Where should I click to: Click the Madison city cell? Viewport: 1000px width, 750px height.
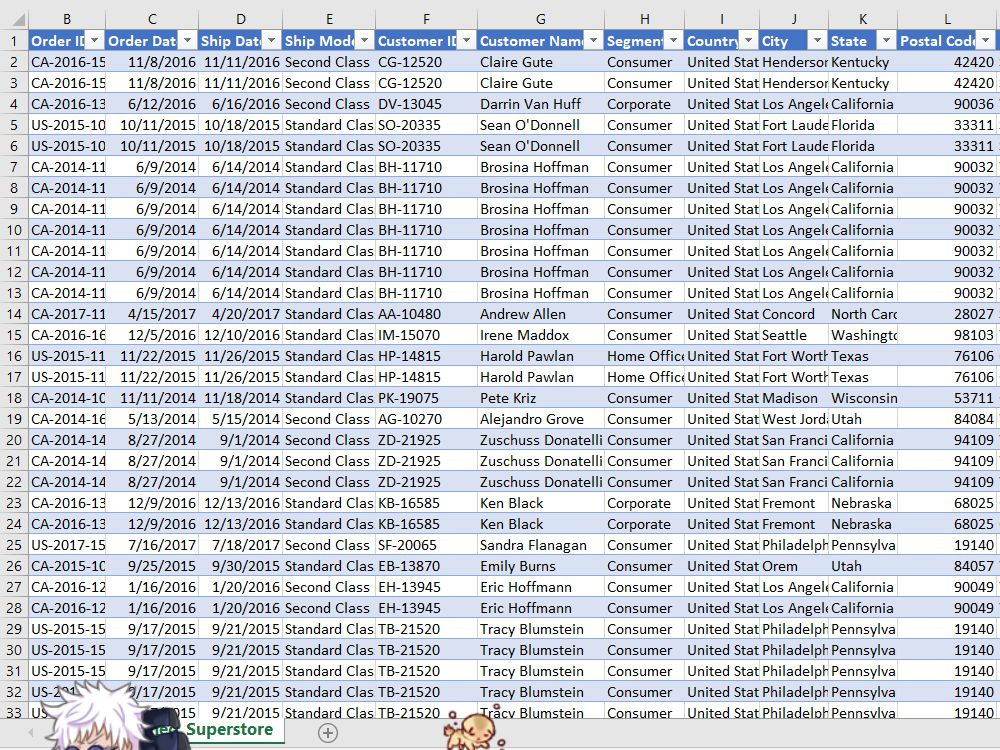794,398
